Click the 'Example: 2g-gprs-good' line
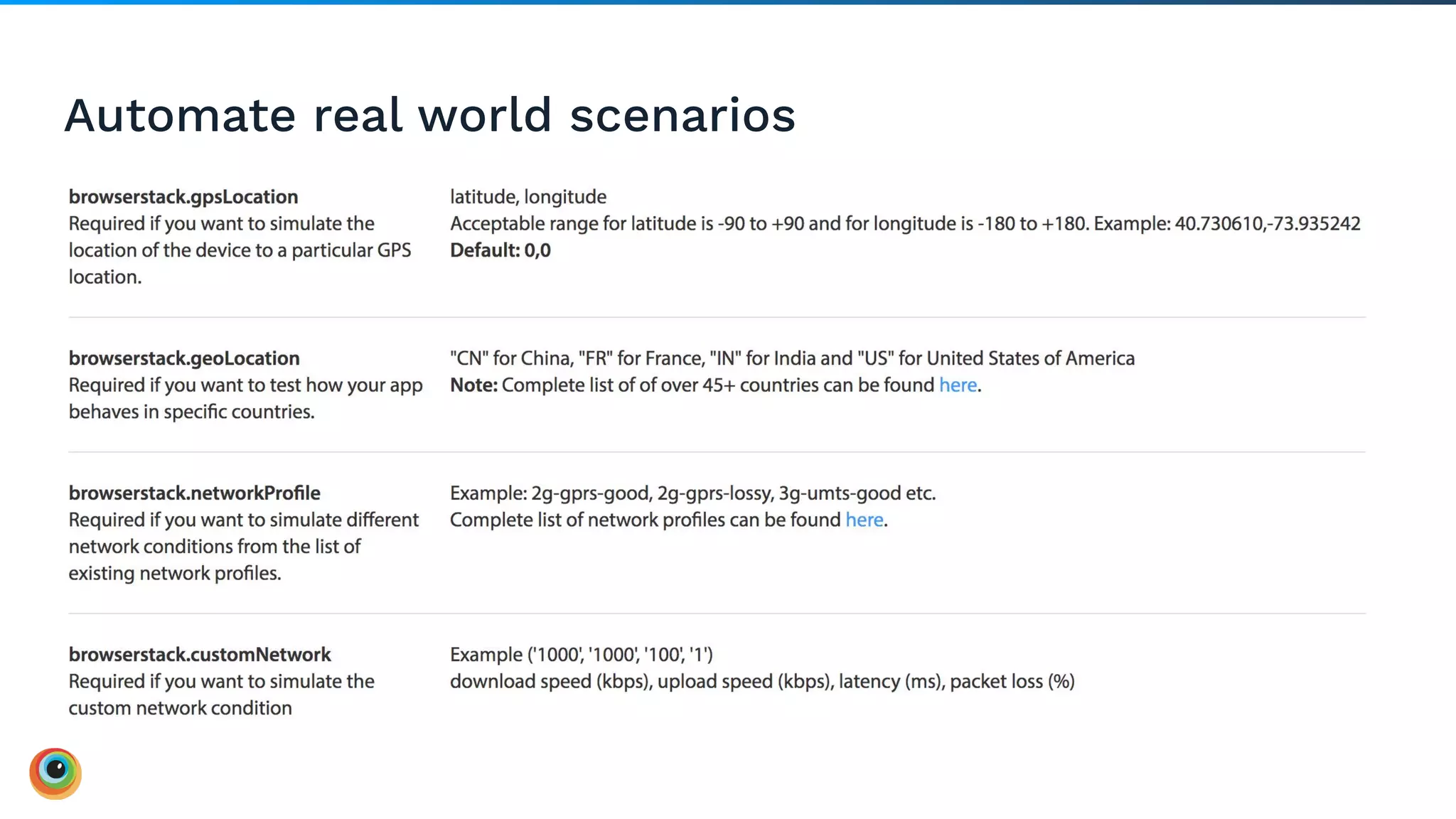The height and width of the screenshot is (819, 1456). (692, 493)
